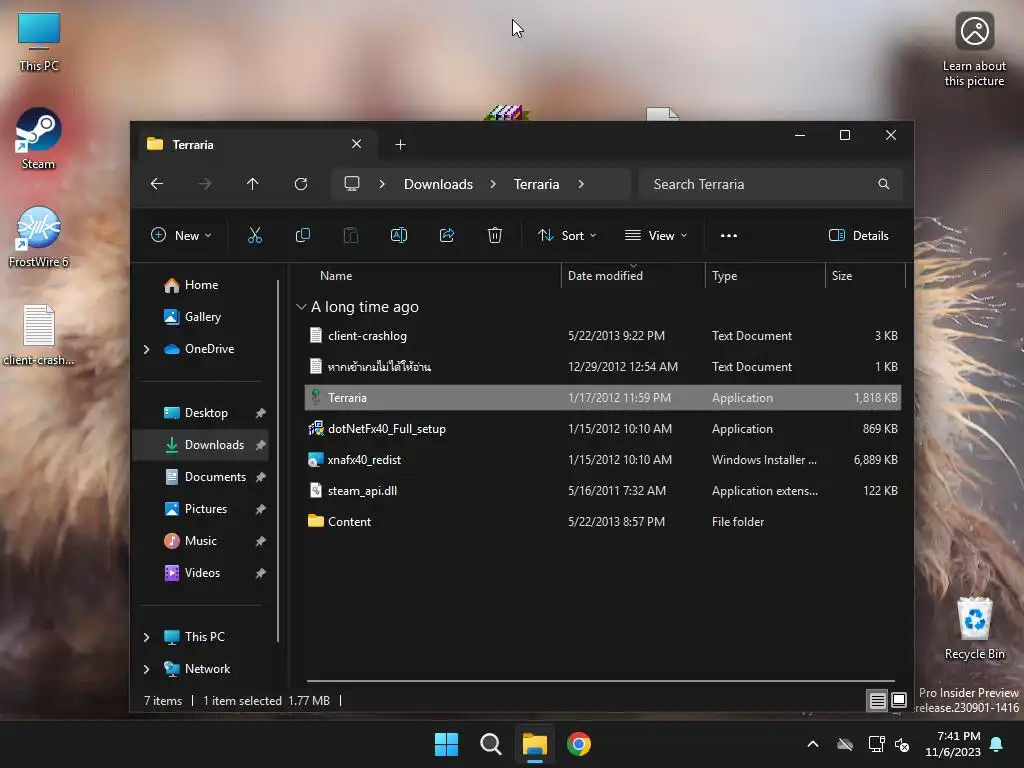
Task: Expand Network tree node
Action: point(146,669)
